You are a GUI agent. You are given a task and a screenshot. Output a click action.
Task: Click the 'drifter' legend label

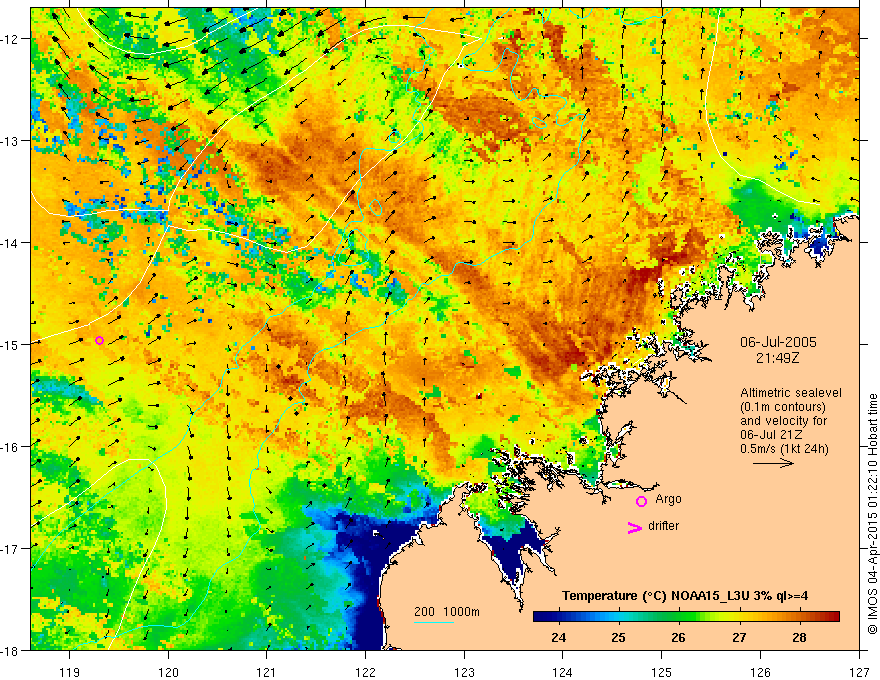pos(663,526)
